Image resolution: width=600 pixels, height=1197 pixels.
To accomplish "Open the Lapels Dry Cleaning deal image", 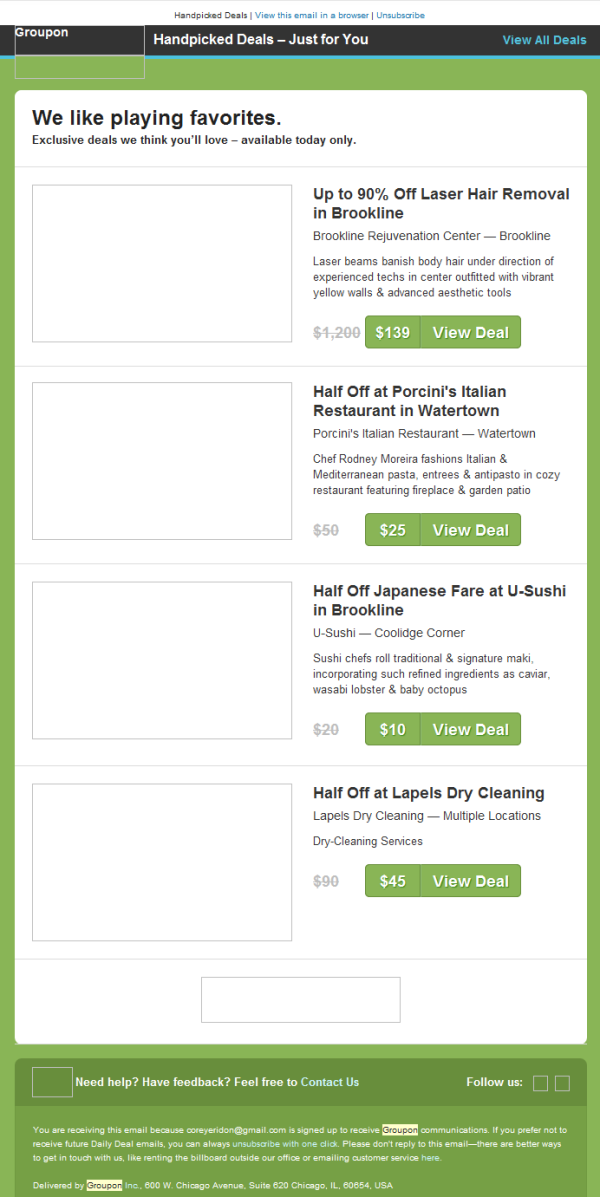I will pos(162,862).
